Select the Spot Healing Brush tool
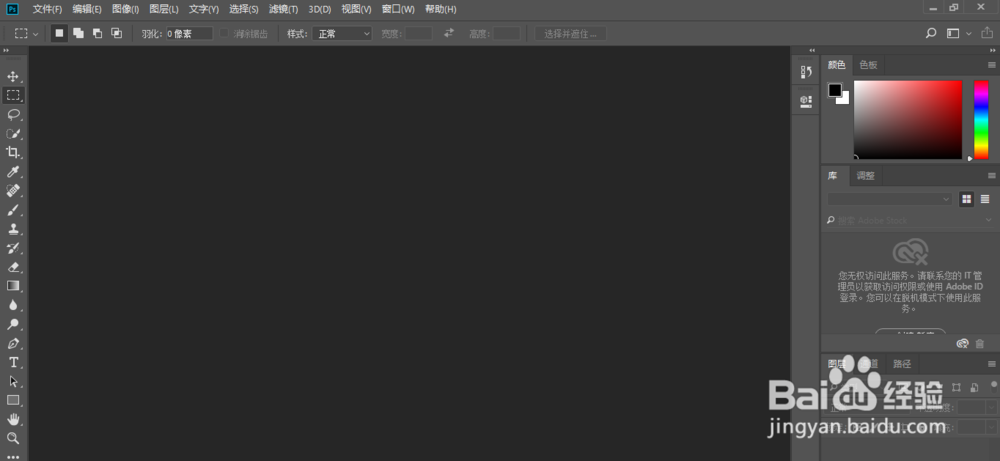1000x461 pixels. coord(13,191)
